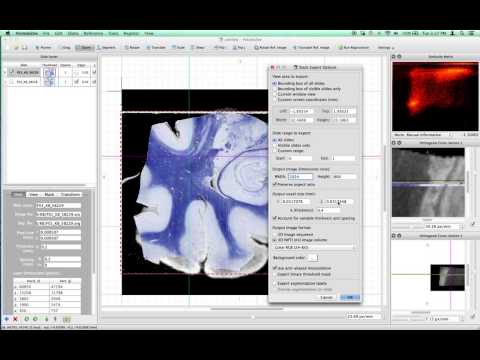The image size is (480, 360).
Task: Click the blue add slide icon
Action: 6,319
